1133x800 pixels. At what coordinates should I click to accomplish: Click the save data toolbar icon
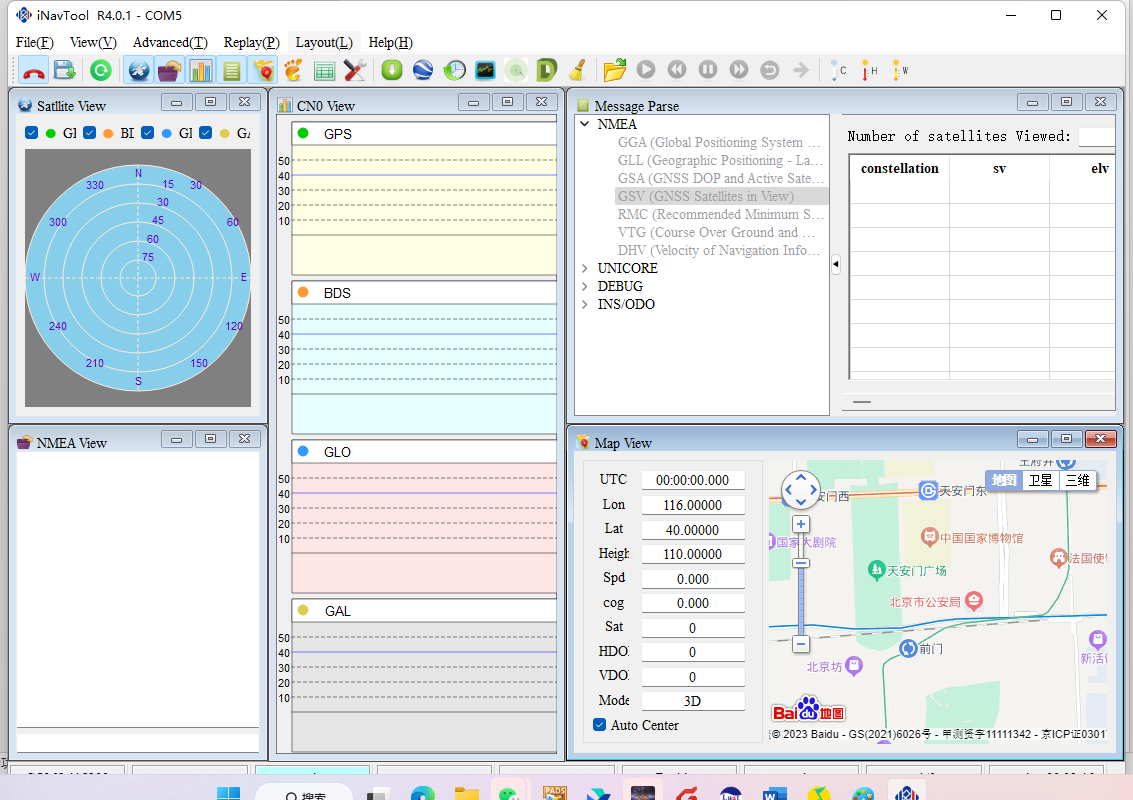pos(65,70)
